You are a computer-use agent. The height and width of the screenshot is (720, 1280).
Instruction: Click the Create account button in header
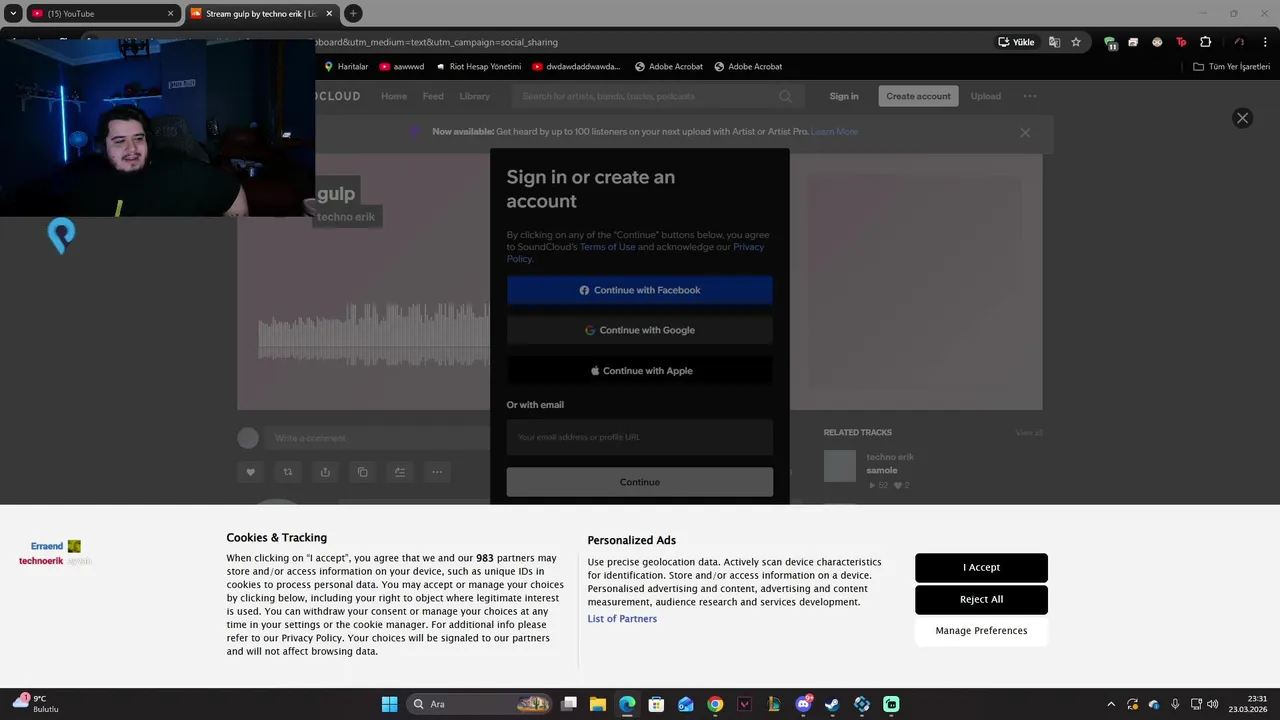[918, 96]
